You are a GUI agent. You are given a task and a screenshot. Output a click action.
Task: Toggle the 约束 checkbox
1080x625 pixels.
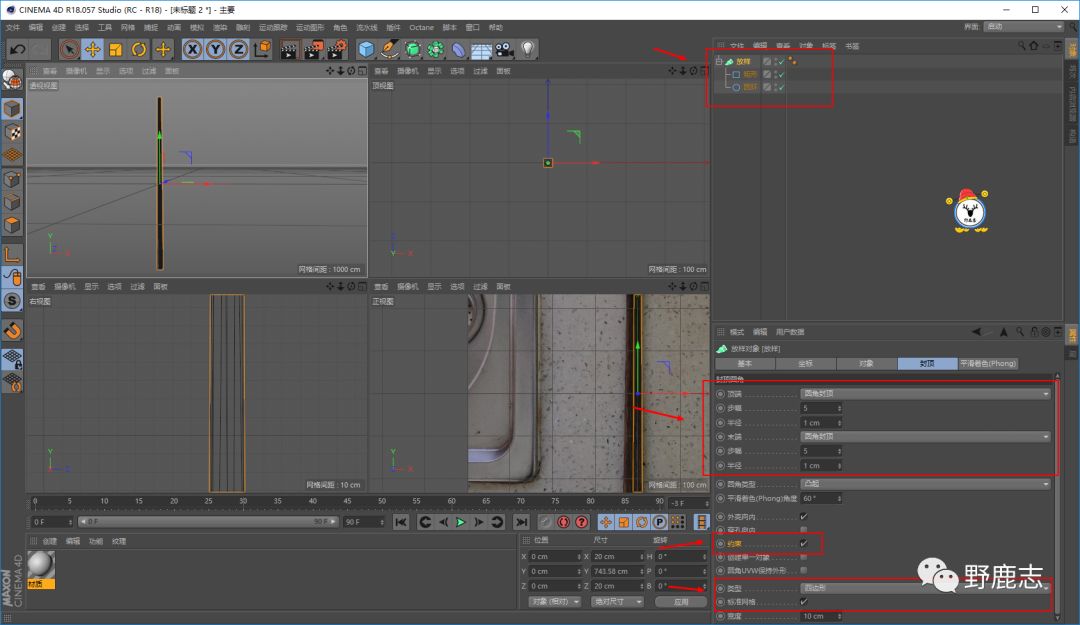(x=804, y=543)
